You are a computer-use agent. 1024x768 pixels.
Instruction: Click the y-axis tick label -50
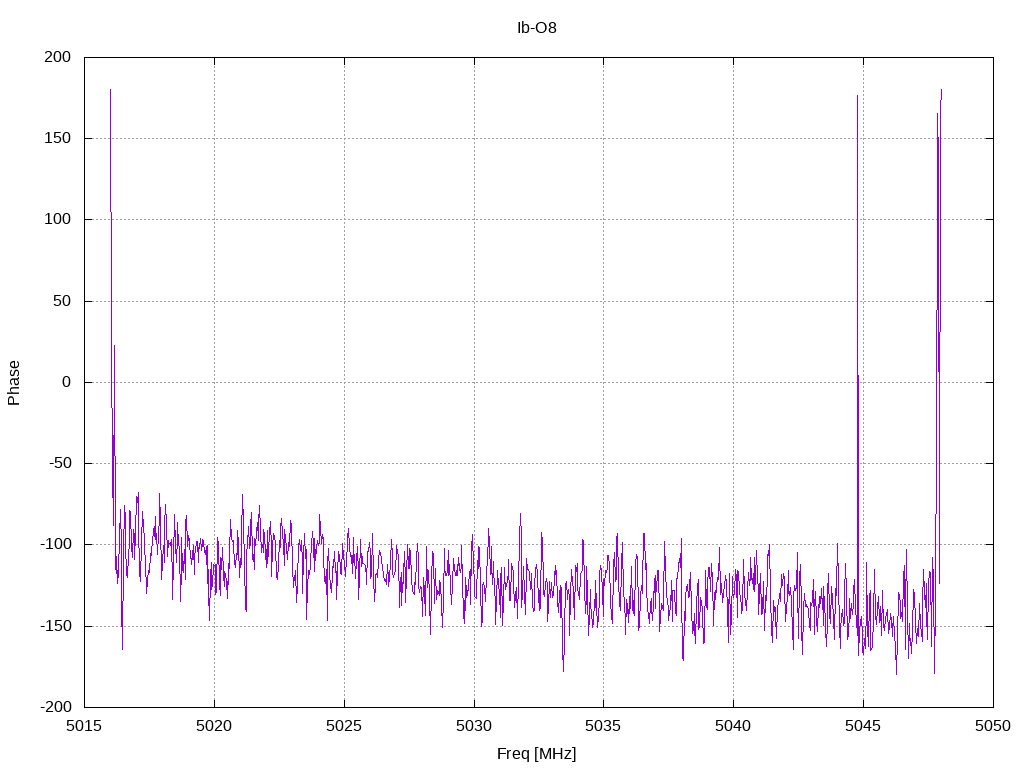[60, 463]
